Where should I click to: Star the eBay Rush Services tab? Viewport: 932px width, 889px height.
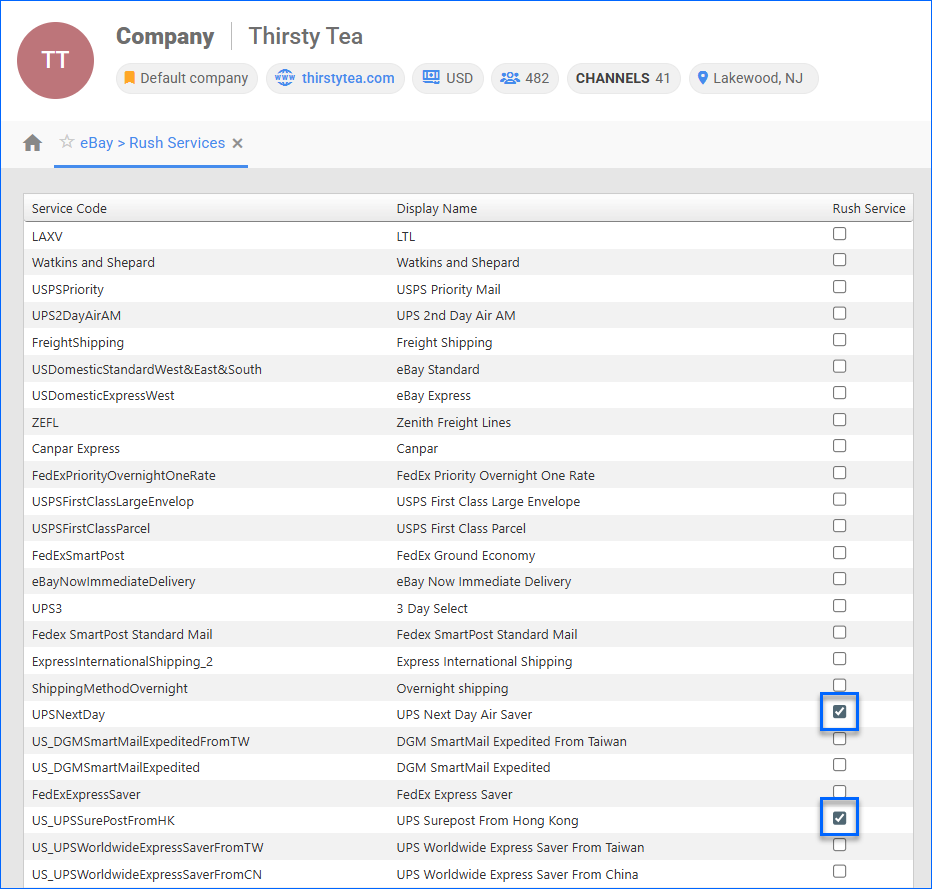67,142
